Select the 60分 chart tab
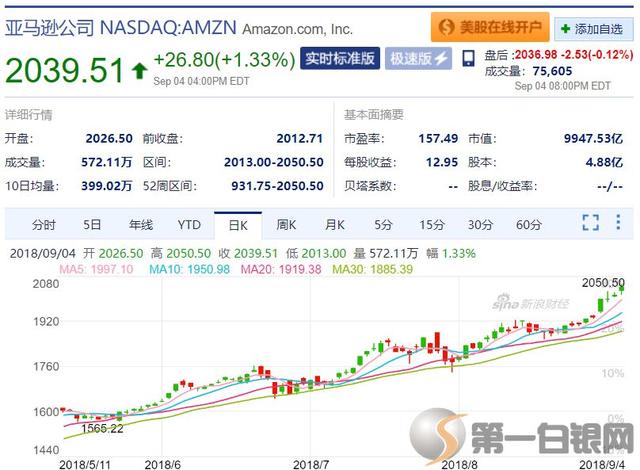Screen dimensions: 640x470 click(x=529, y=225)
